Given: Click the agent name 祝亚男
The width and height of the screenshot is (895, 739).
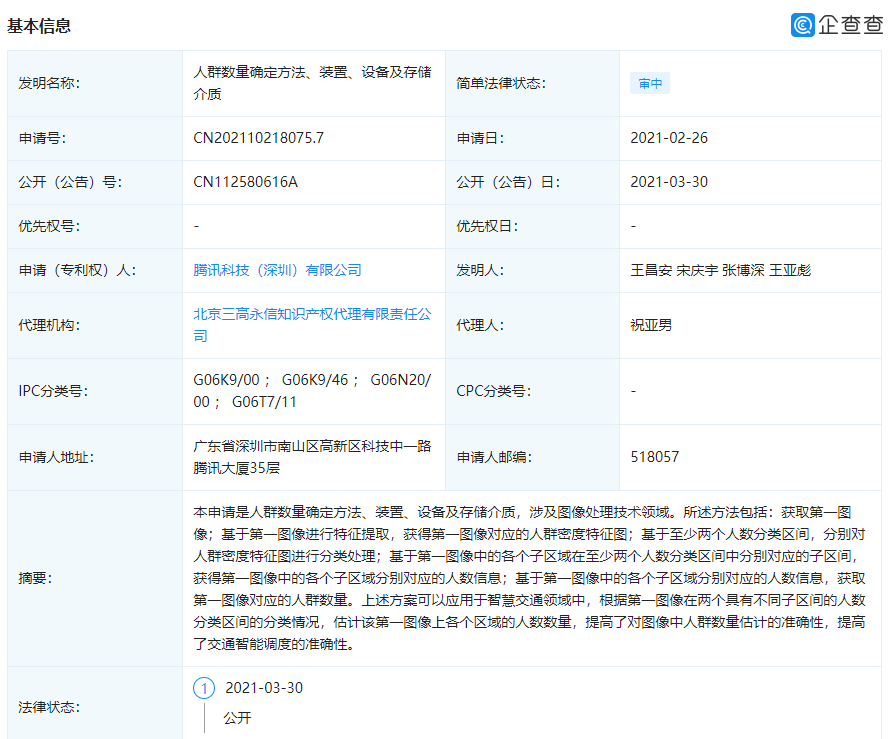Looking at the screenshot, I should (651, 325).
